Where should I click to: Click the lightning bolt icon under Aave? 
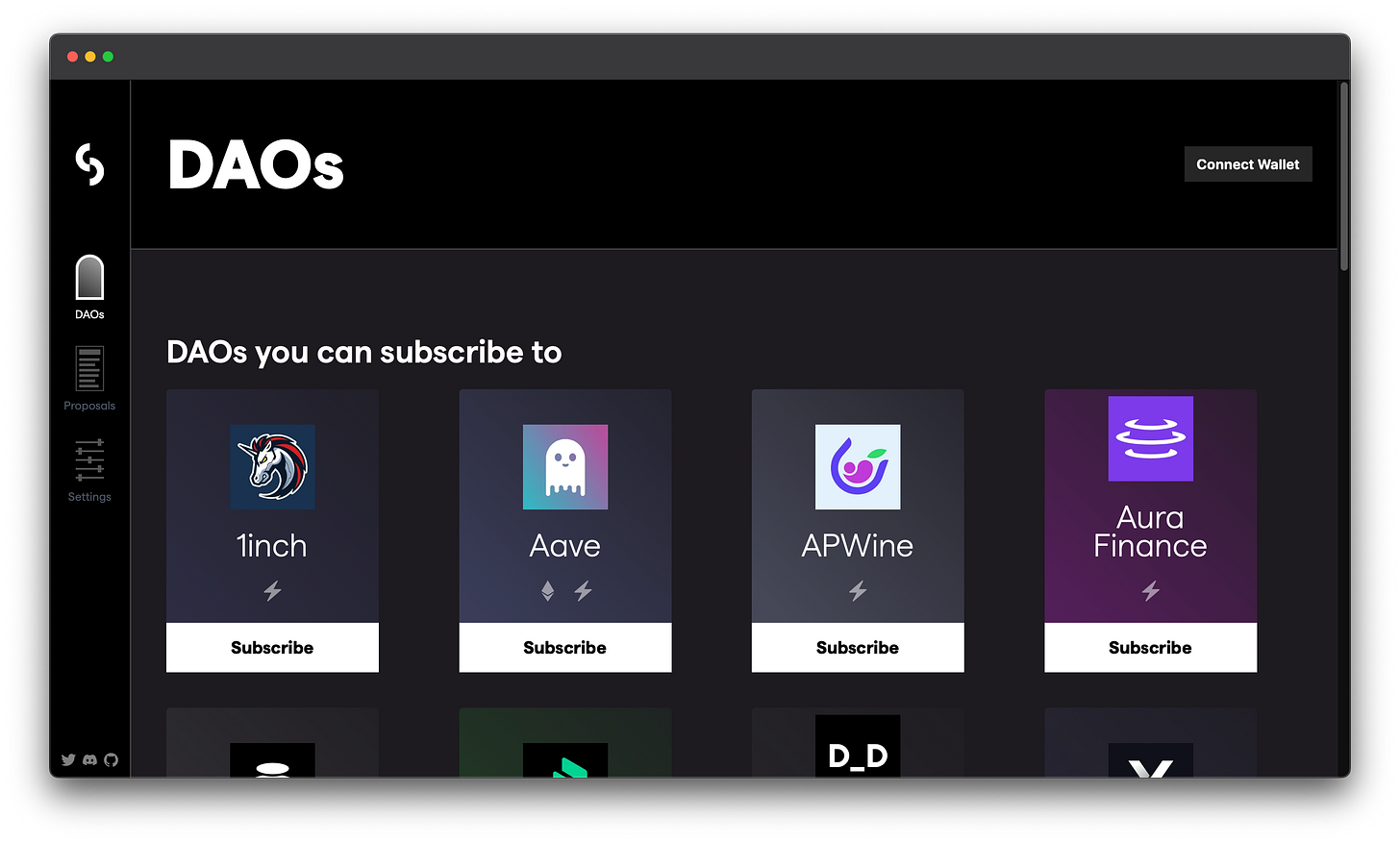point(583,591)
